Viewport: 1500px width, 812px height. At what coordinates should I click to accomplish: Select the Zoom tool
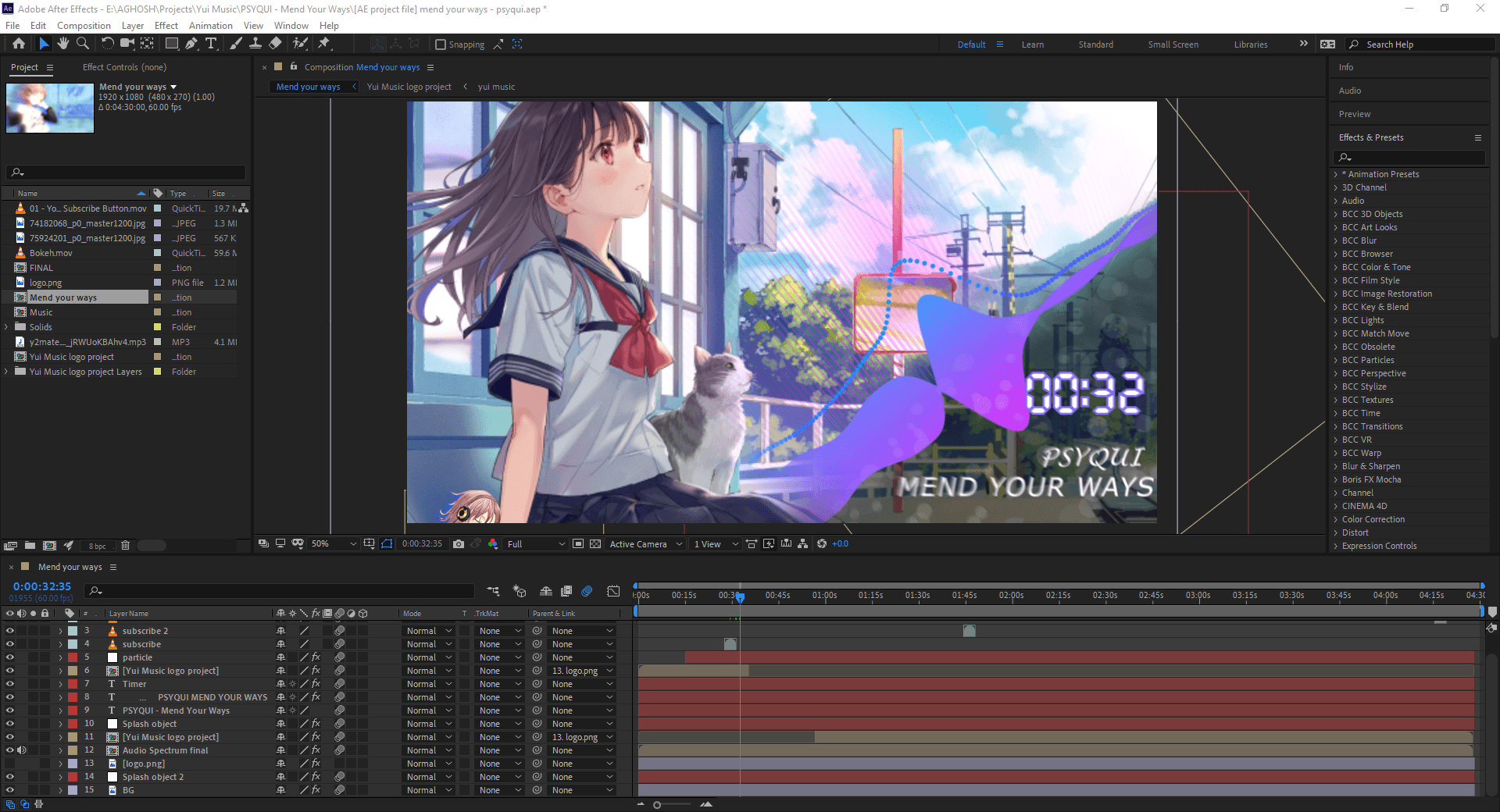83,44
